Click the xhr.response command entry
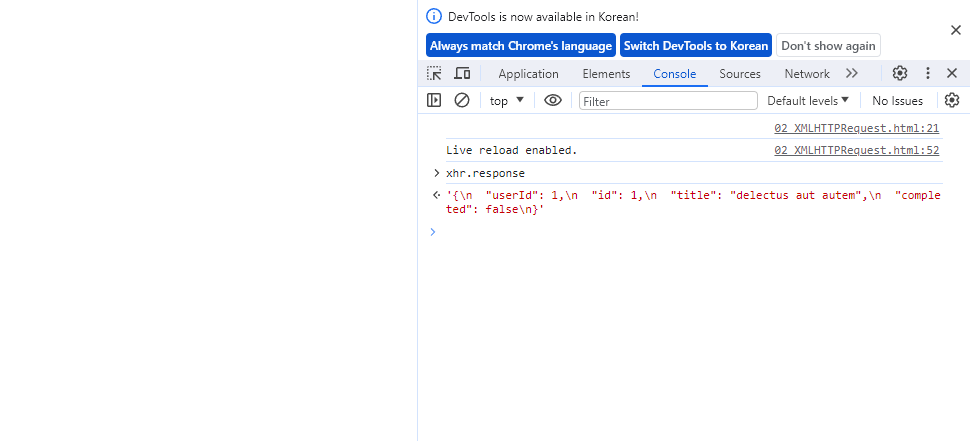This screenshot has width=970, height=441. tap(485, 173)
